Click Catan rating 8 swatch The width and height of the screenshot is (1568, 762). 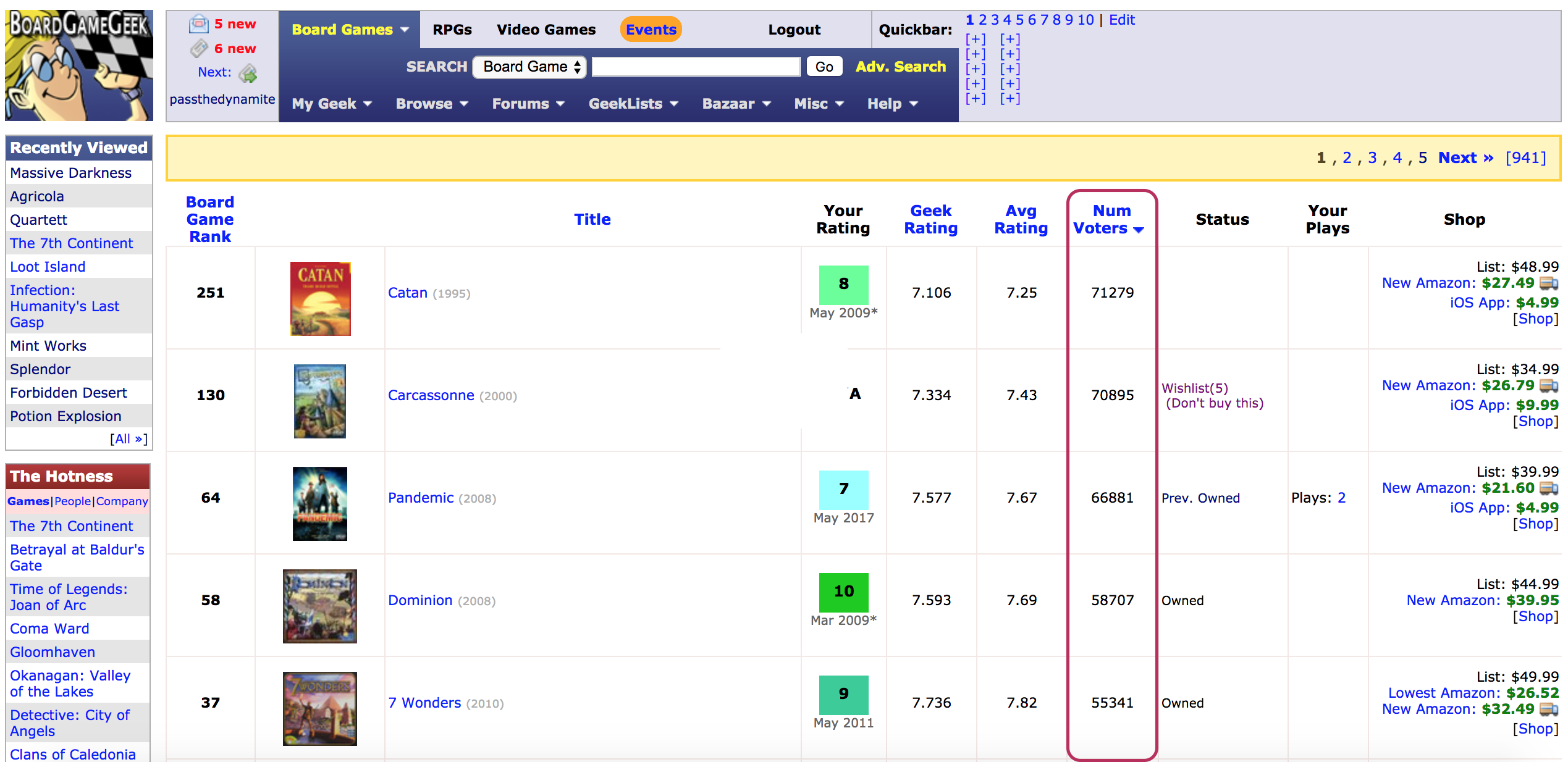coord(844,284)
